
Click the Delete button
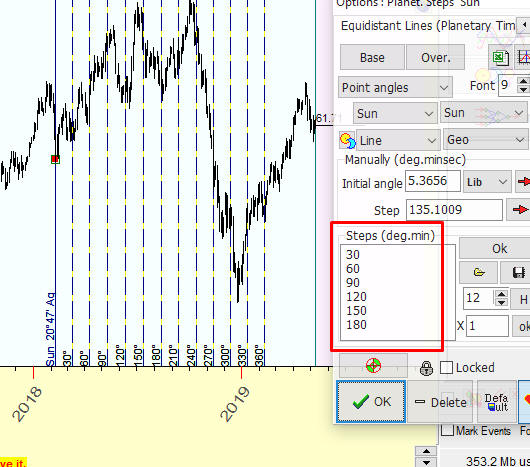point(440,402)
